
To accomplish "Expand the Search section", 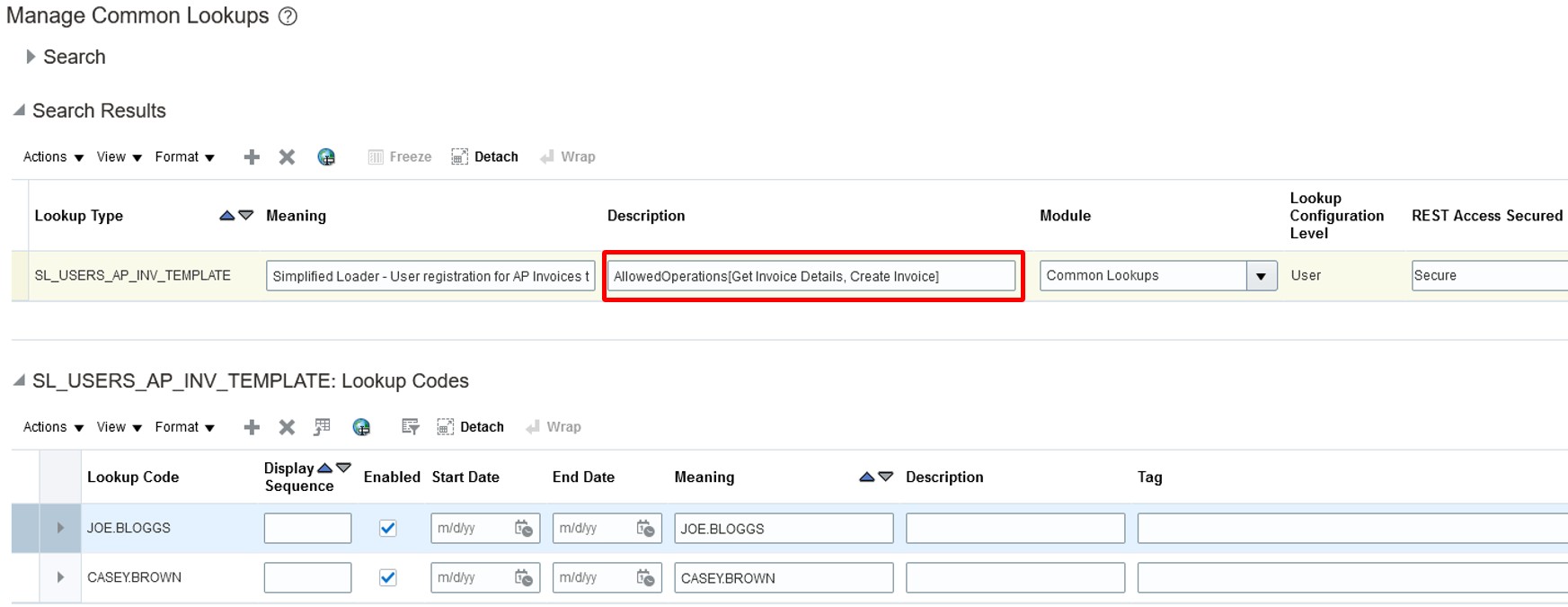I will [x=31, y=57].
